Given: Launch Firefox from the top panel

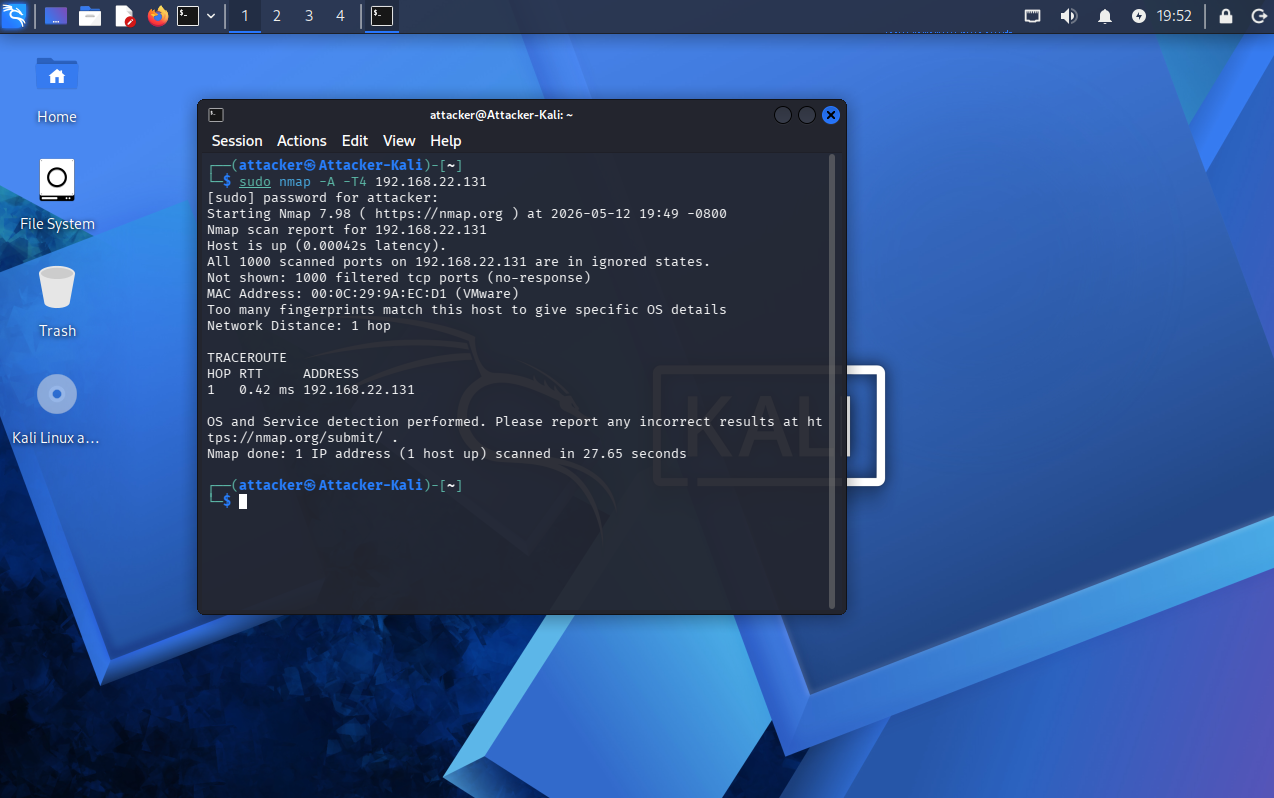Looking at the screenshot, I should (157, 16).
